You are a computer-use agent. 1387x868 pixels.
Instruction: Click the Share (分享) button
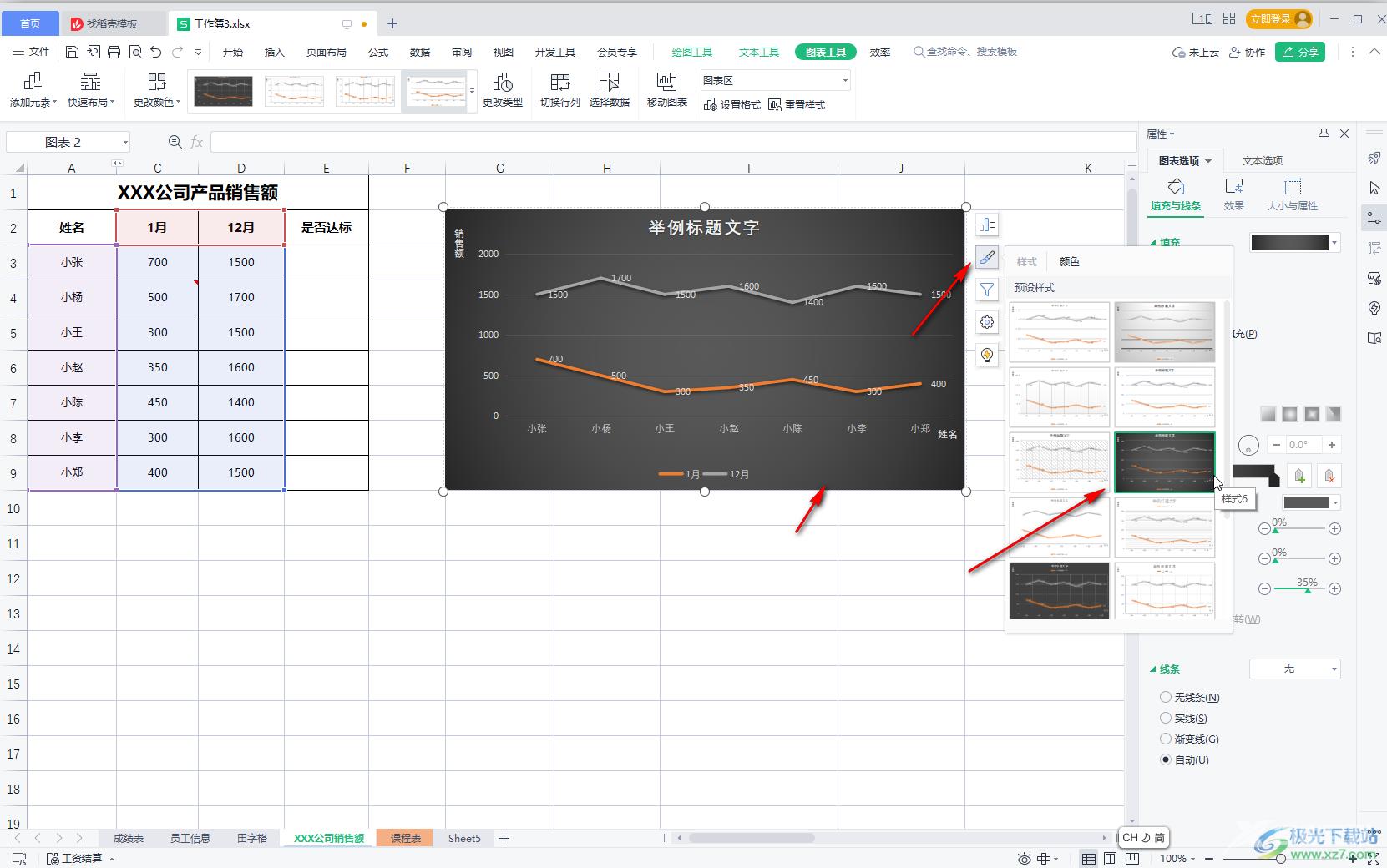[1300, 52]
